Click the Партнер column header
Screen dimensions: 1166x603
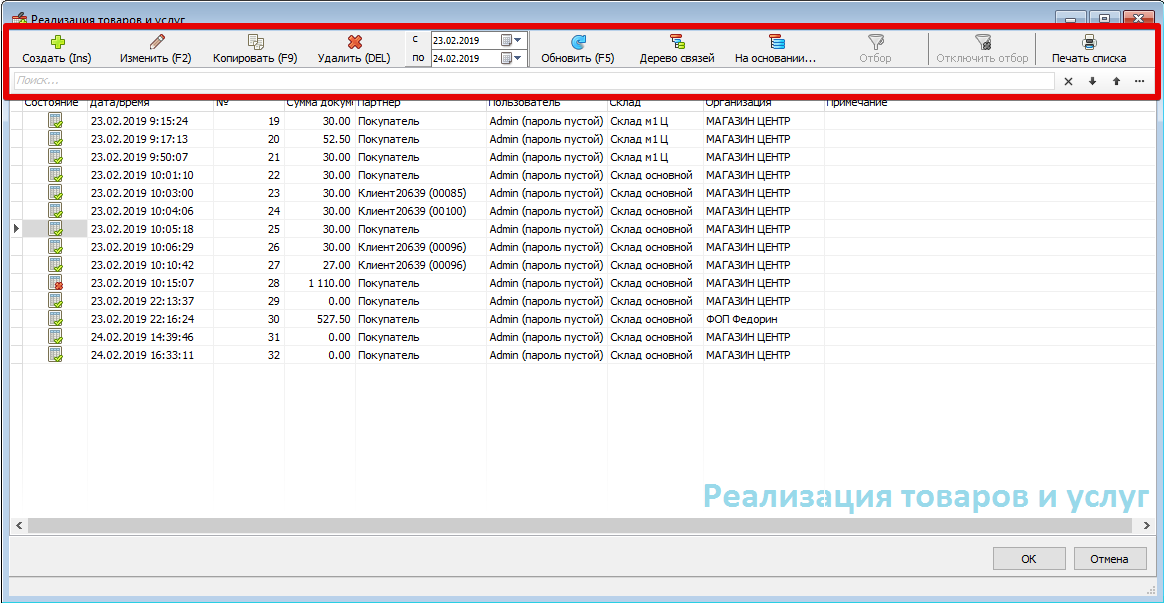(x=420, y=103)
